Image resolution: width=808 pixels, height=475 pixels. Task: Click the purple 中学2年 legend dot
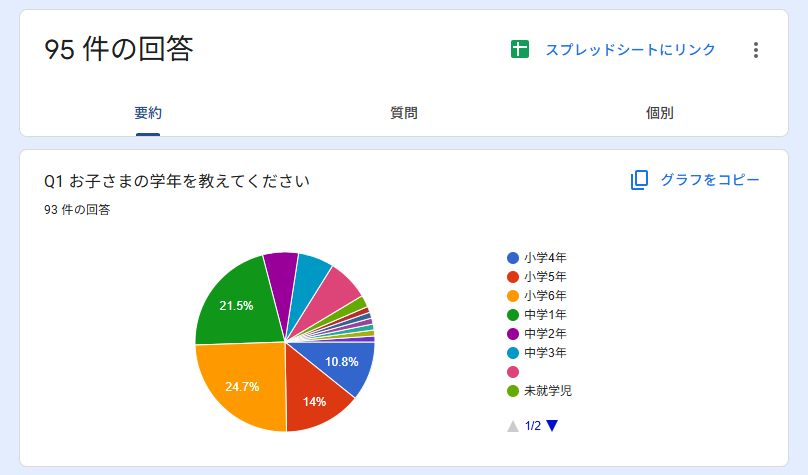513,334
